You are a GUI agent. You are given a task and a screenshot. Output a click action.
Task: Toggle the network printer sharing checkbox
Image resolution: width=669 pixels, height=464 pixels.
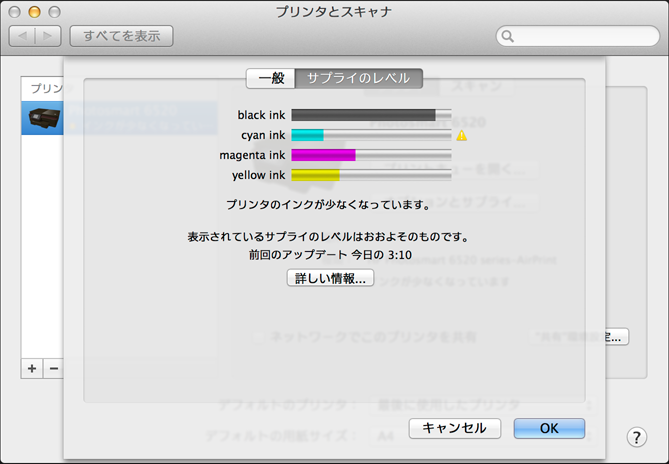click(259, 337)
